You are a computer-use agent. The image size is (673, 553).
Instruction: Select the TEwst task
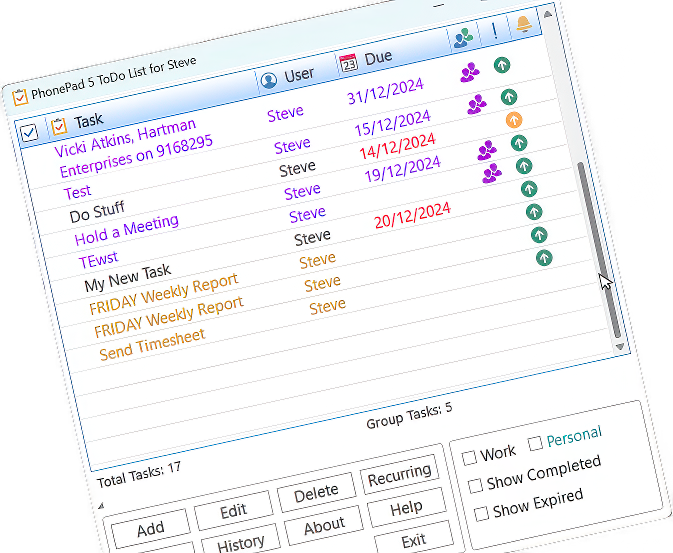[x=98, y=259]
